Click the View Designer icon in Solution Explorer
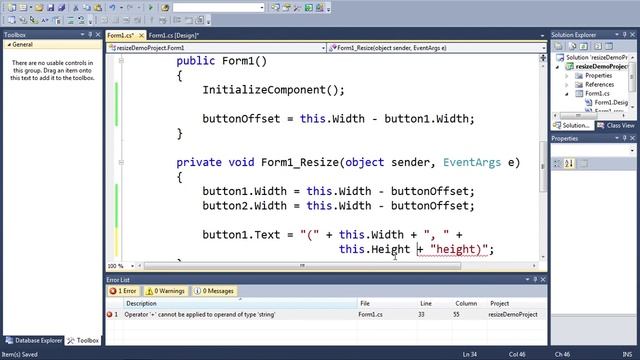Viewport: 640px width, 360px height. pyautogui.click(x=609, y=46)
